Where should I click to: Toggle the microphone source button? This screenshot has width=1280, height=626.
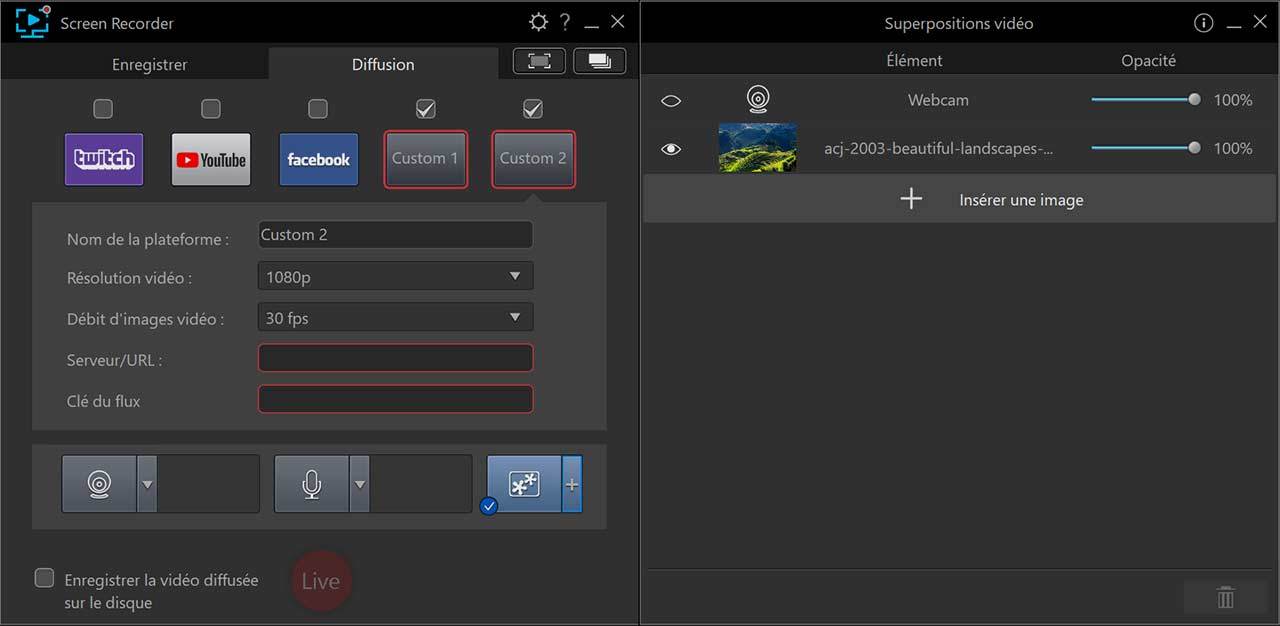pos(311,484)
